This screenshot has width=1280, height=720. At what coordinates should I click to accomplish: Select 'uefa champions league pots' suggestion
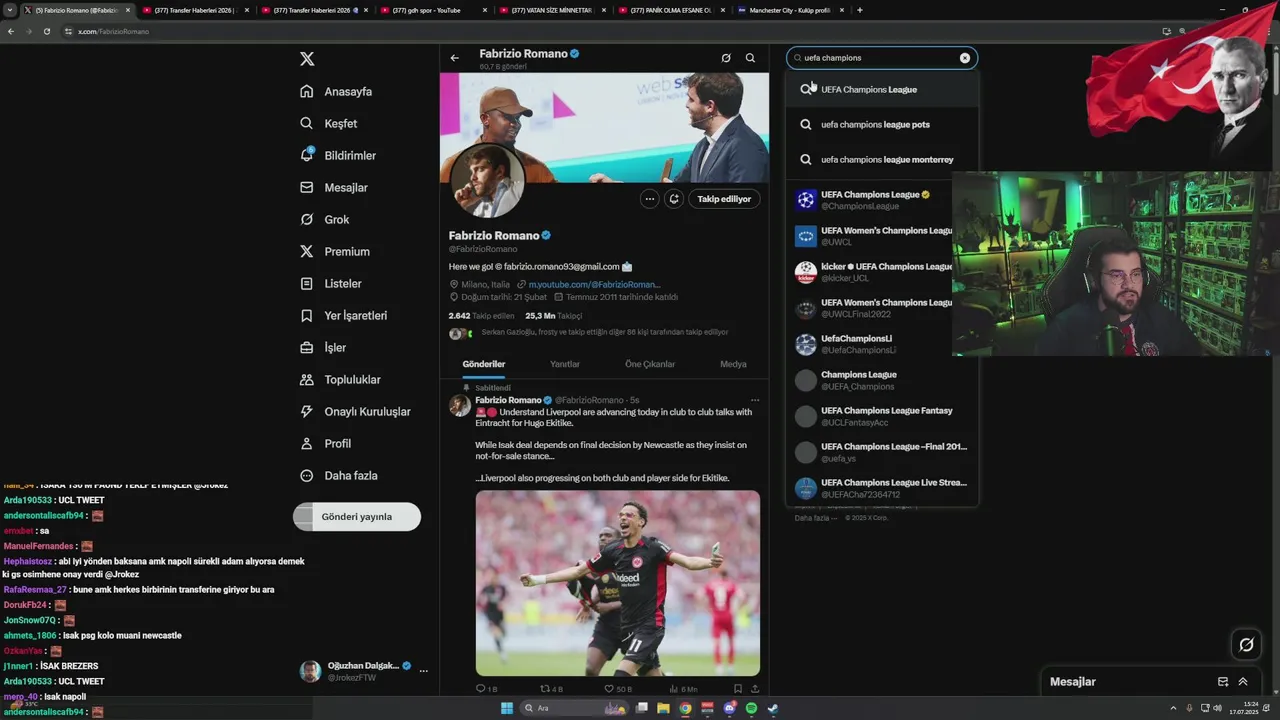881,124
